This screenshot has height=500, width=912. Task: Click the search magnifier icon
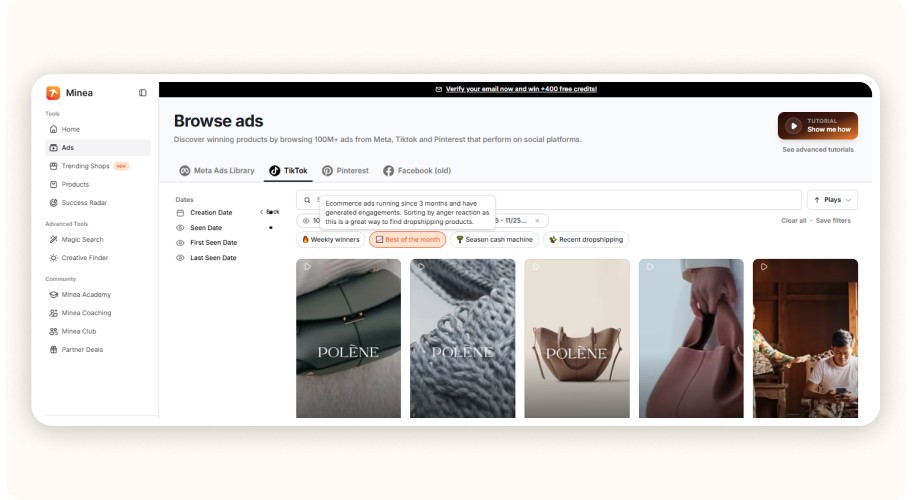[307, 200]
